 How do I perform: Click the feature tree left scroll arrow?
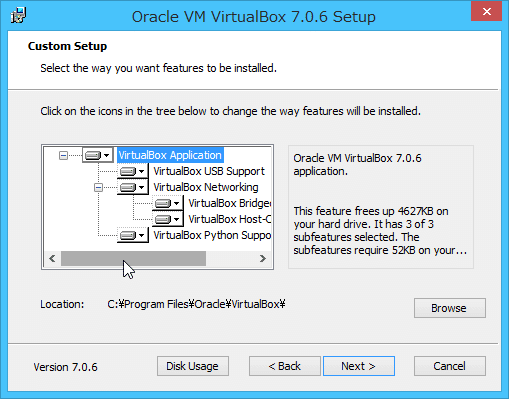pos(52,259)
